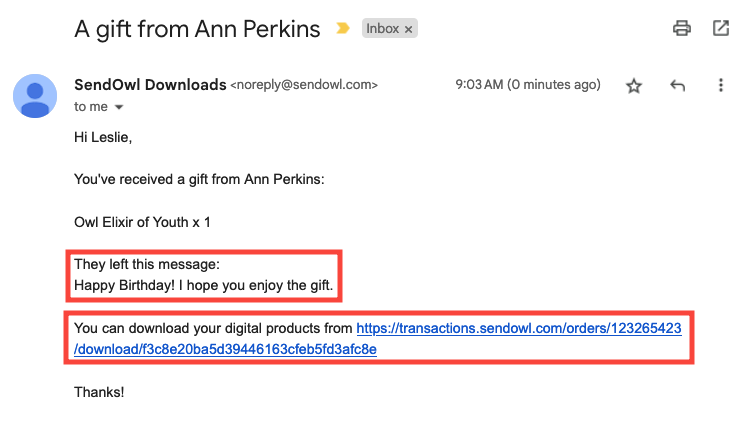Remove the Inbox label with its x
This screenshot has width=743, height=430.
pyautogui.click(x=408, y=29)
